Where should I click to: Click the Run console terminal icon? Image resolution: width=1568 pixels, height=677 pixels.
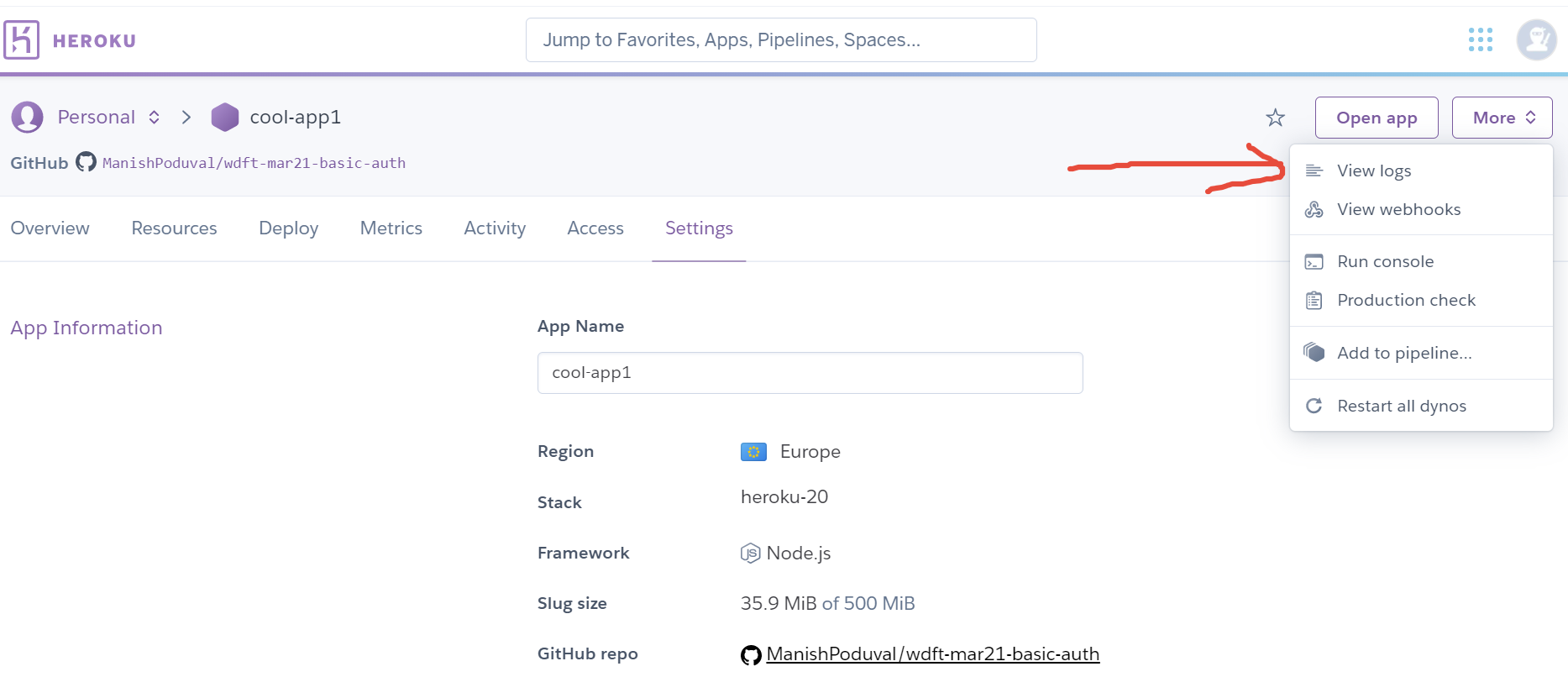[x=1314, y=262]
